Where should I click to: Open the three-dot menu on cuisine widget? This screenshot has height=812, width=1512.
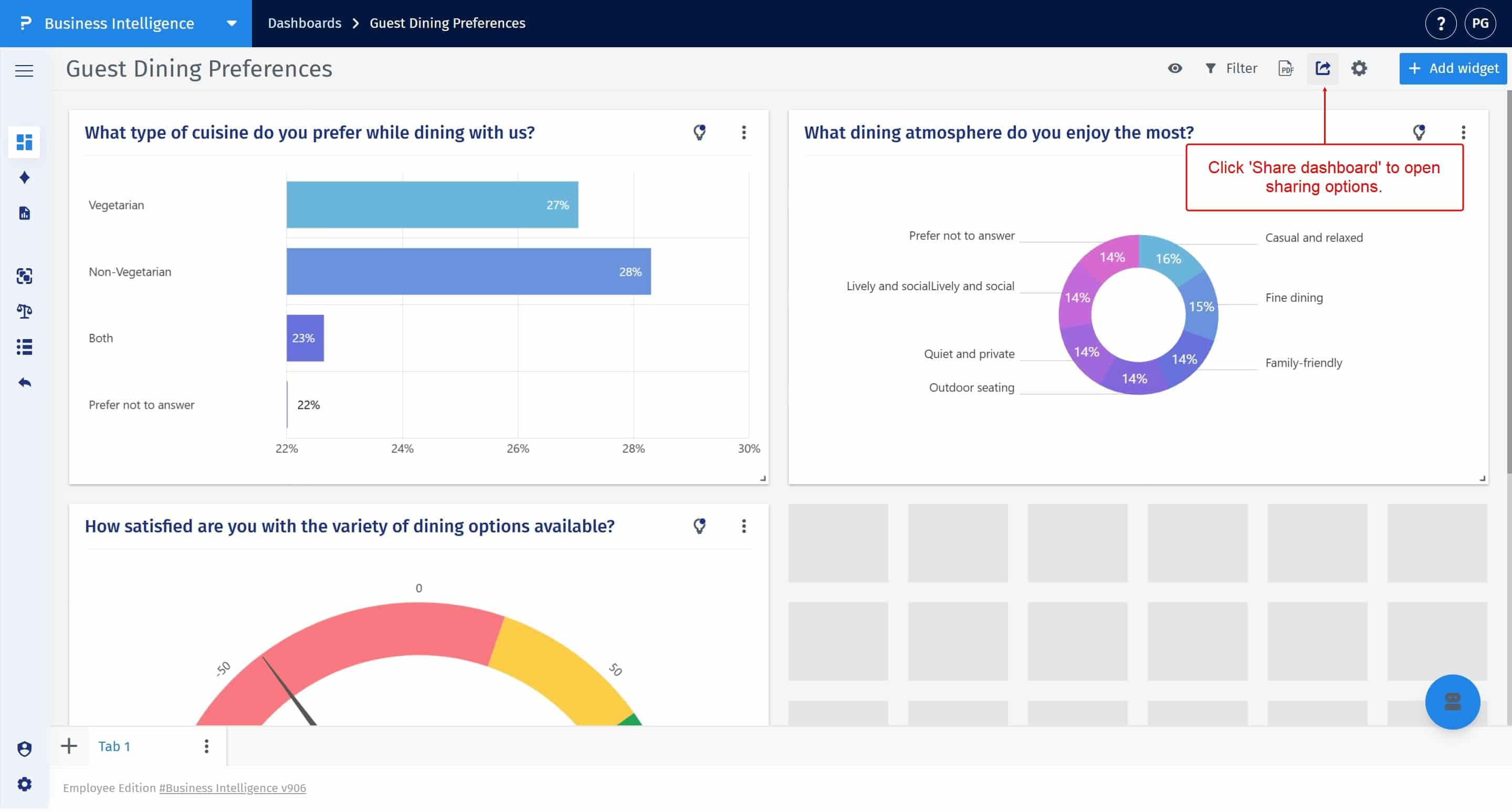(x=744, y=133)
